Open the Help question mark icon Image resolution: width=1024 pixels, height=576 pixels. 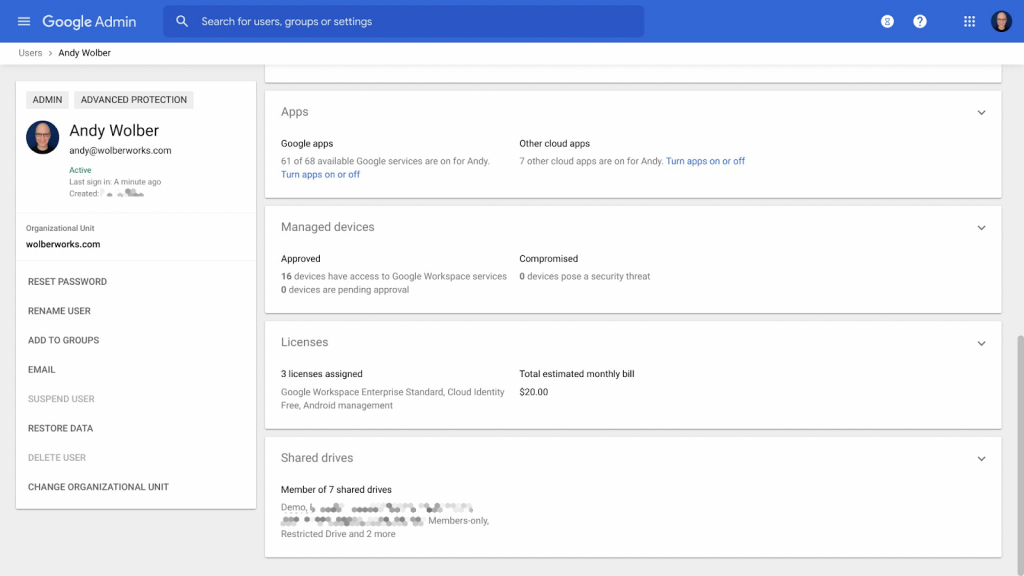920,21
